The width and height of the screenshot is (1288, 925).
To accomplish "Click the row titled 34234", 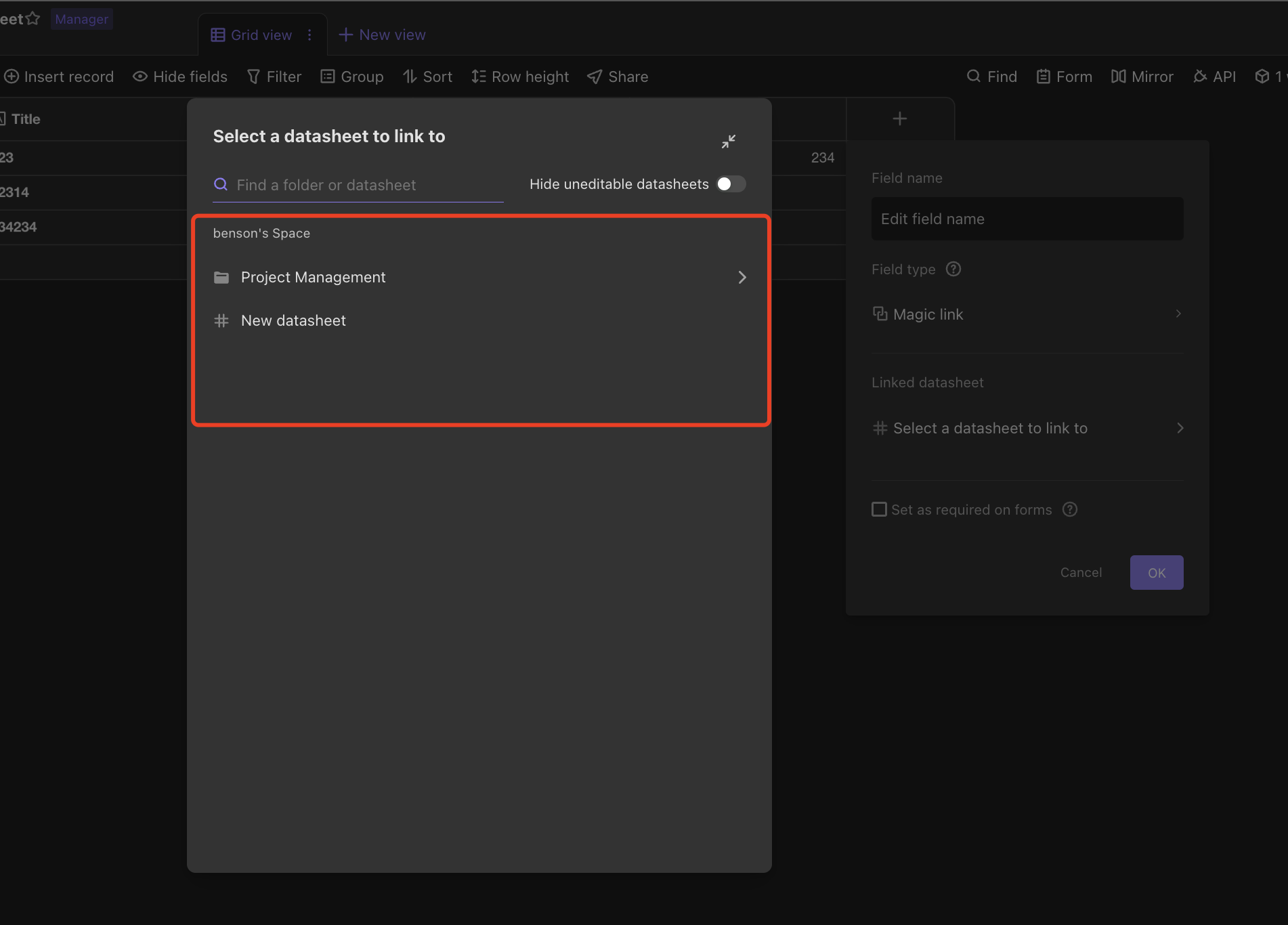I will pos(18,227).
